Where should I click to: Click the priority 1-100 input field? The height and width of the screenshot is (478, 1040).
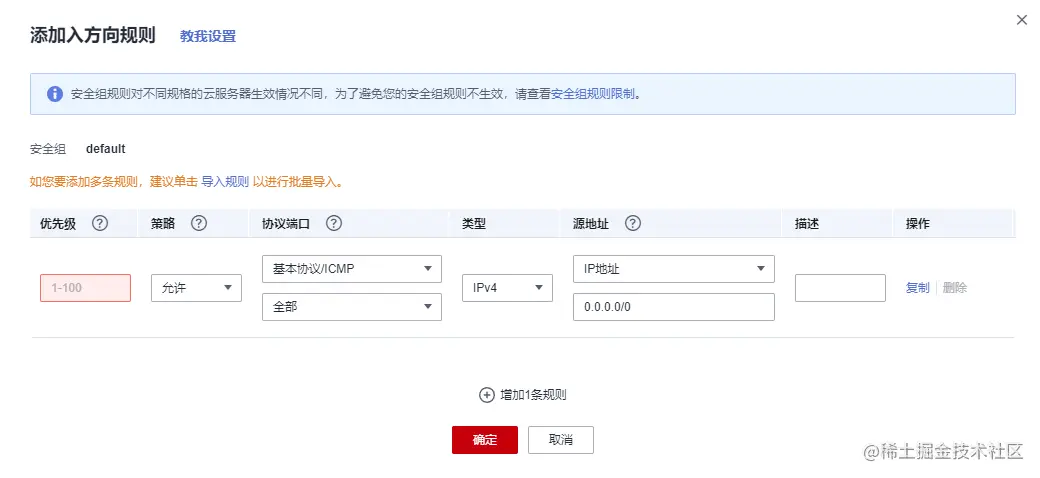tap(86, 288)
